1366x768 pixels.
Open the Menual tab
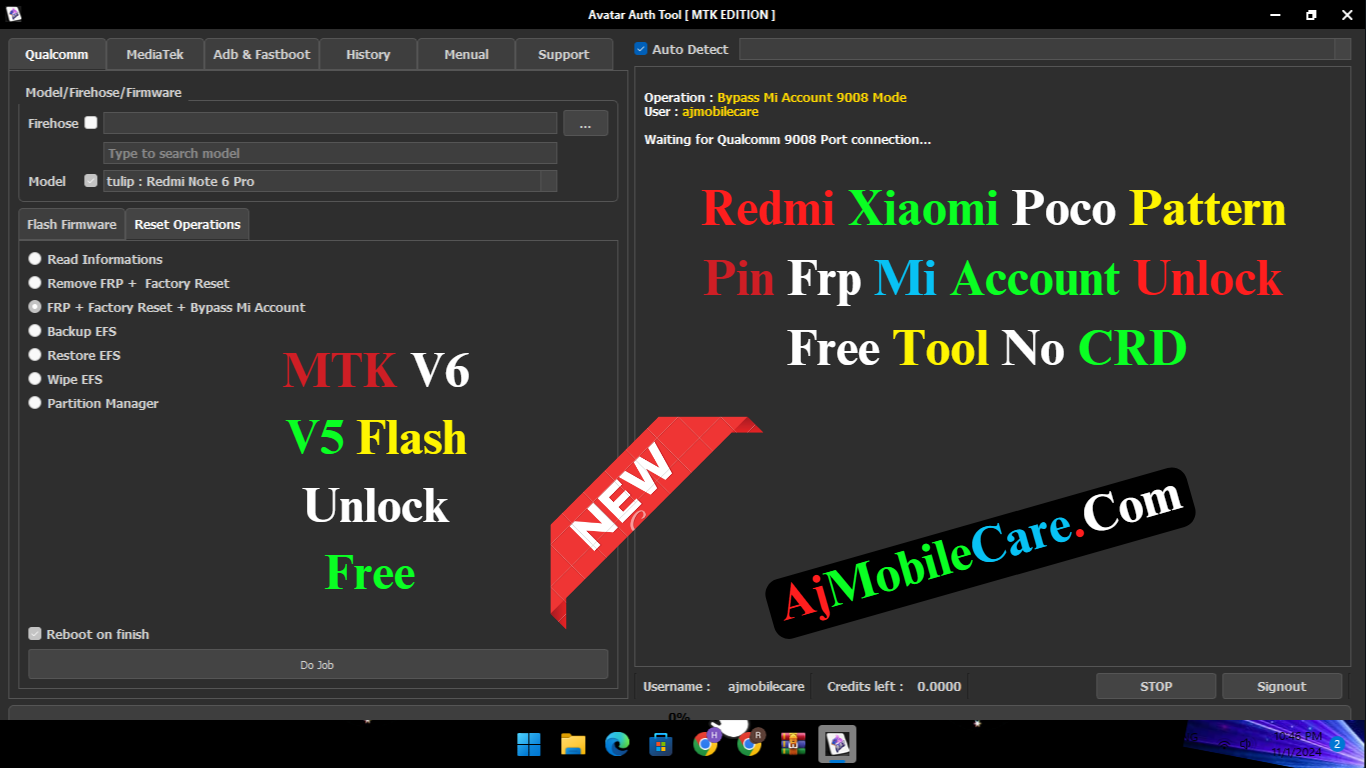(466, 54)
